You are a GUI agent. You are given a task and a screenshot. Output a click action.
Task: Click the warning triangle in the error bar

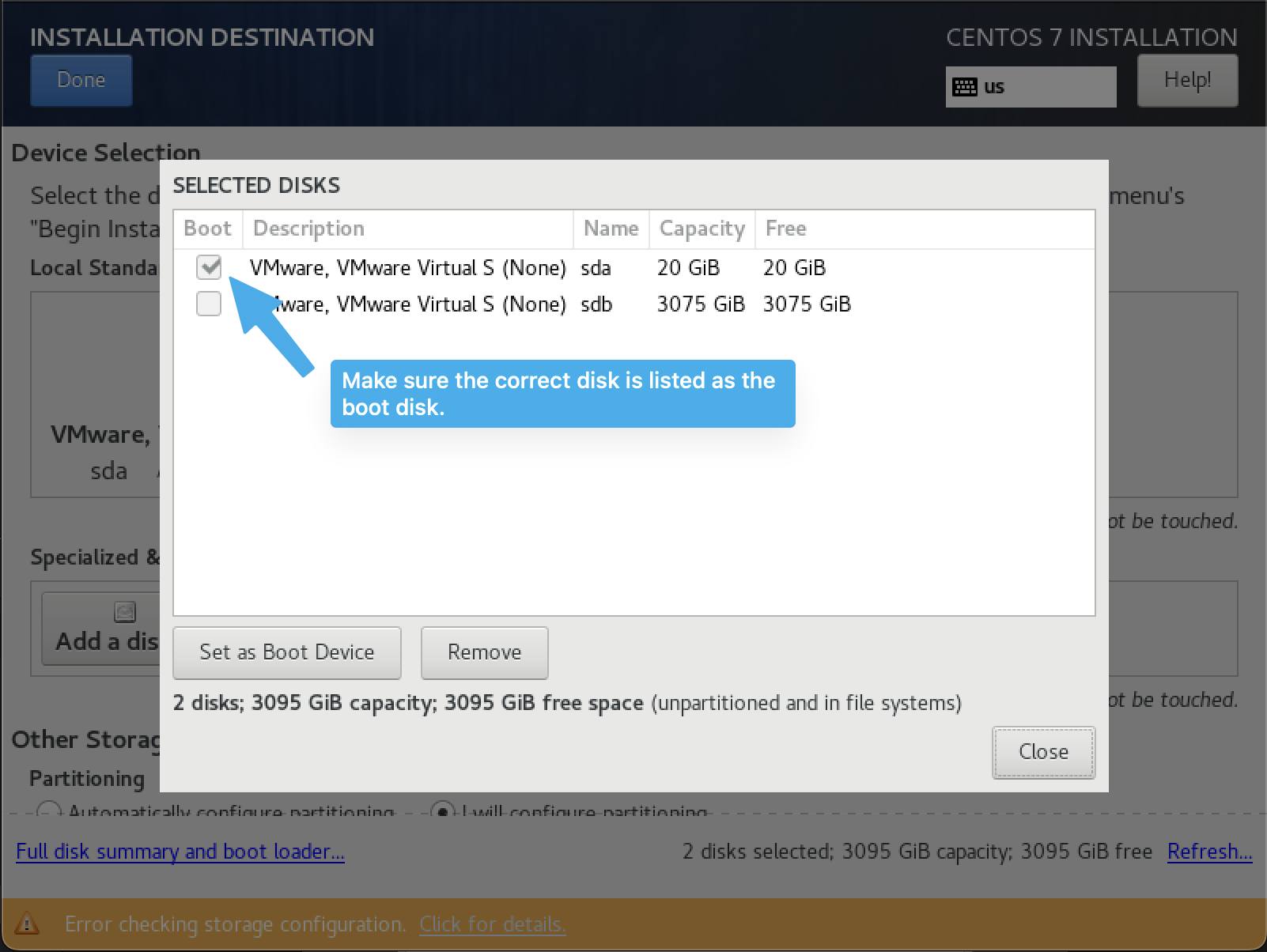coord(29,924)
